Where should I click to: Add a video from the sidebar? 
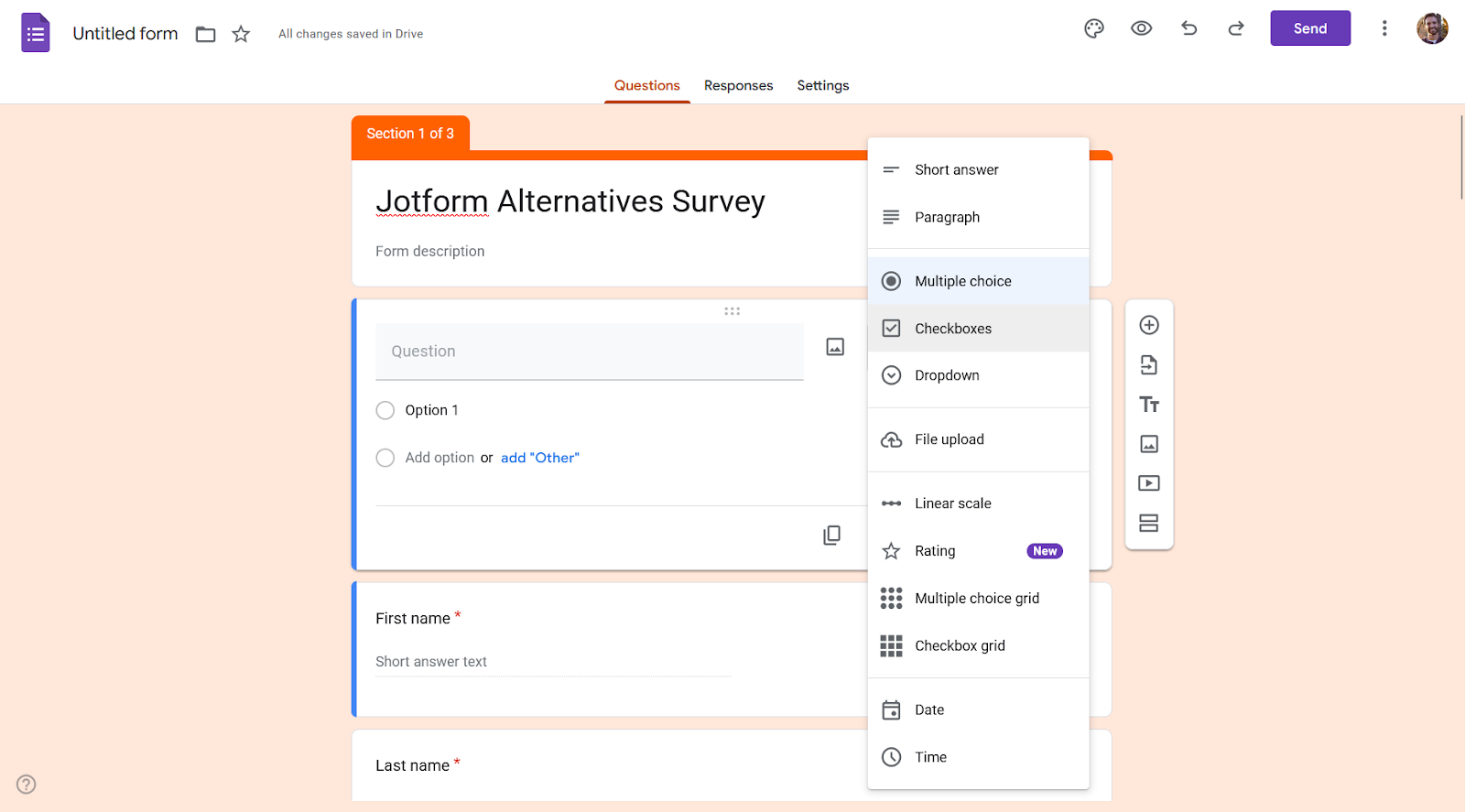tap(1149, 483)
